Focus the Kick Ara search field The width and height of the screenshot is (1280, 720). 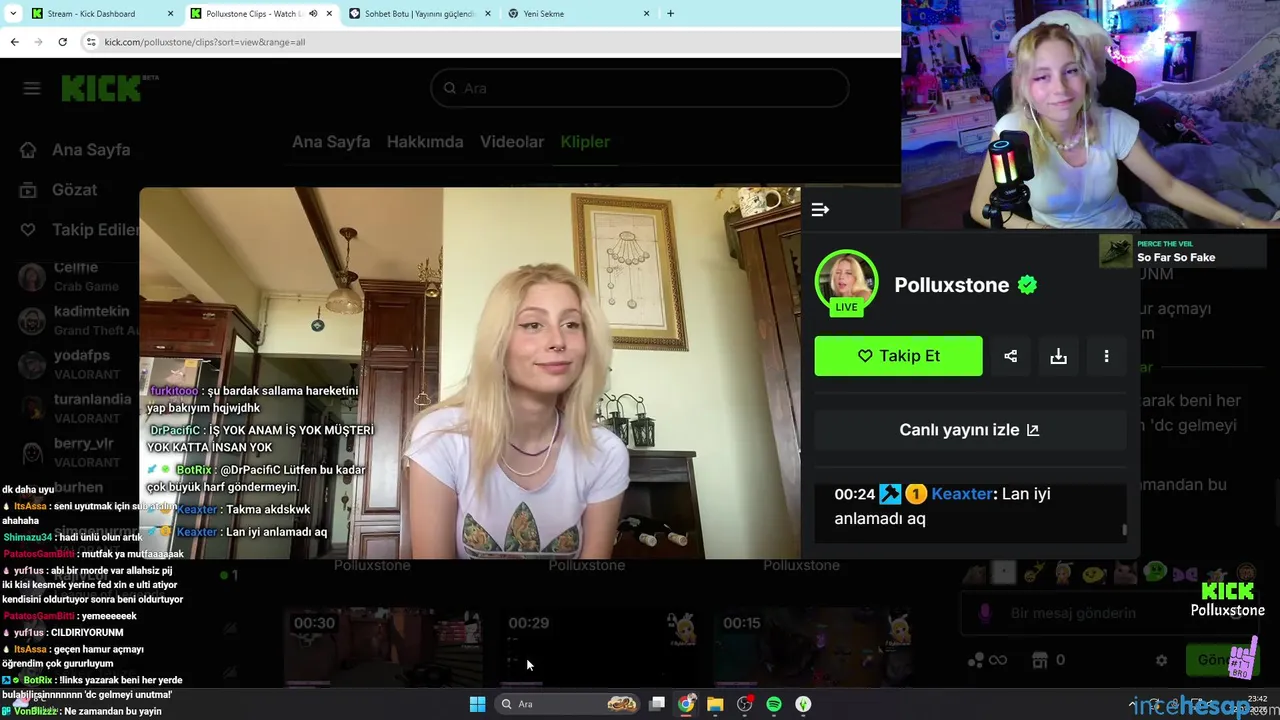coord(640,88)
